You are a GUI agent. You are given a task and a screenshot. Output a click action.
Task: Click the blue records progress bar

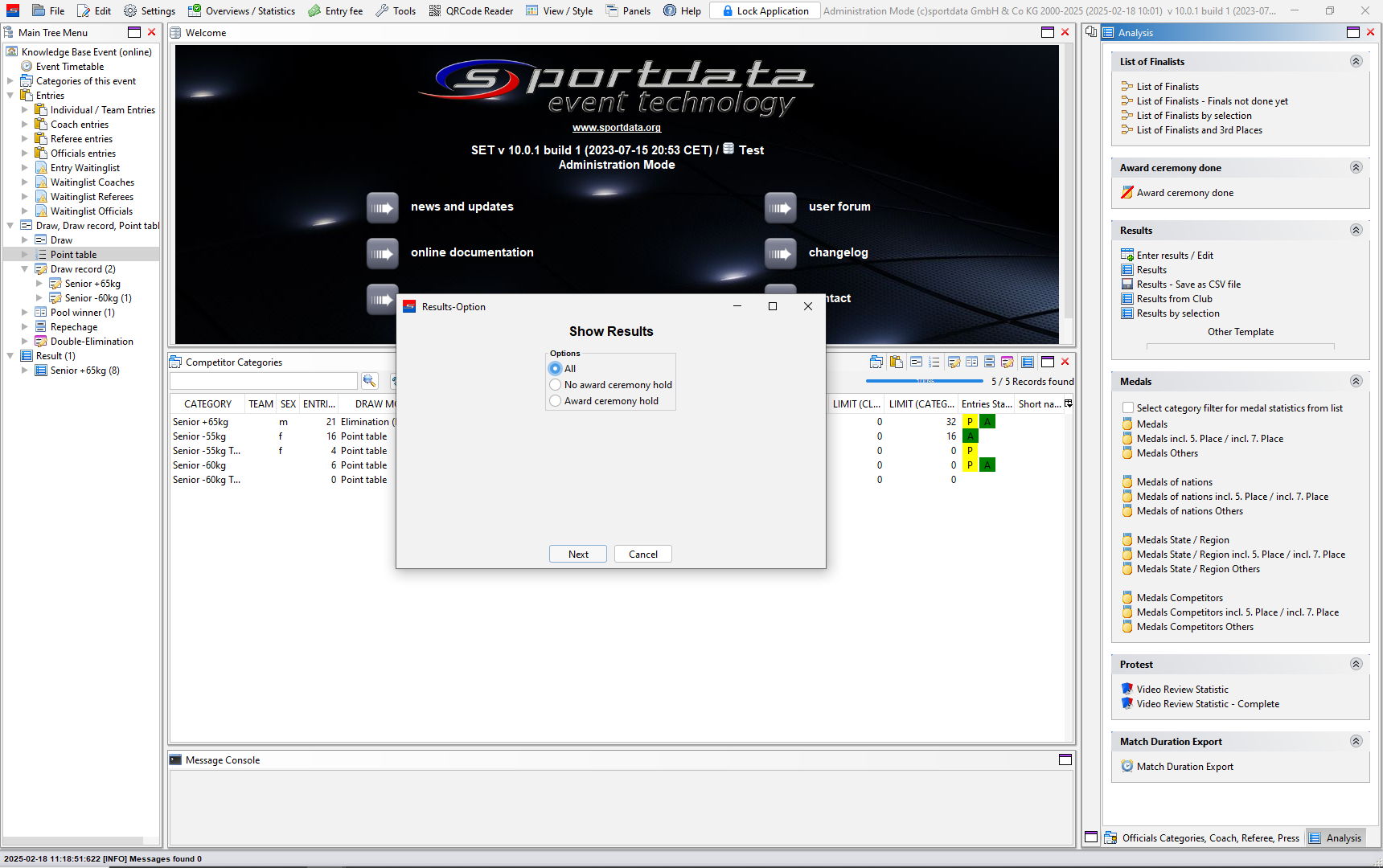pyautogui.click(x=924, y=381)
